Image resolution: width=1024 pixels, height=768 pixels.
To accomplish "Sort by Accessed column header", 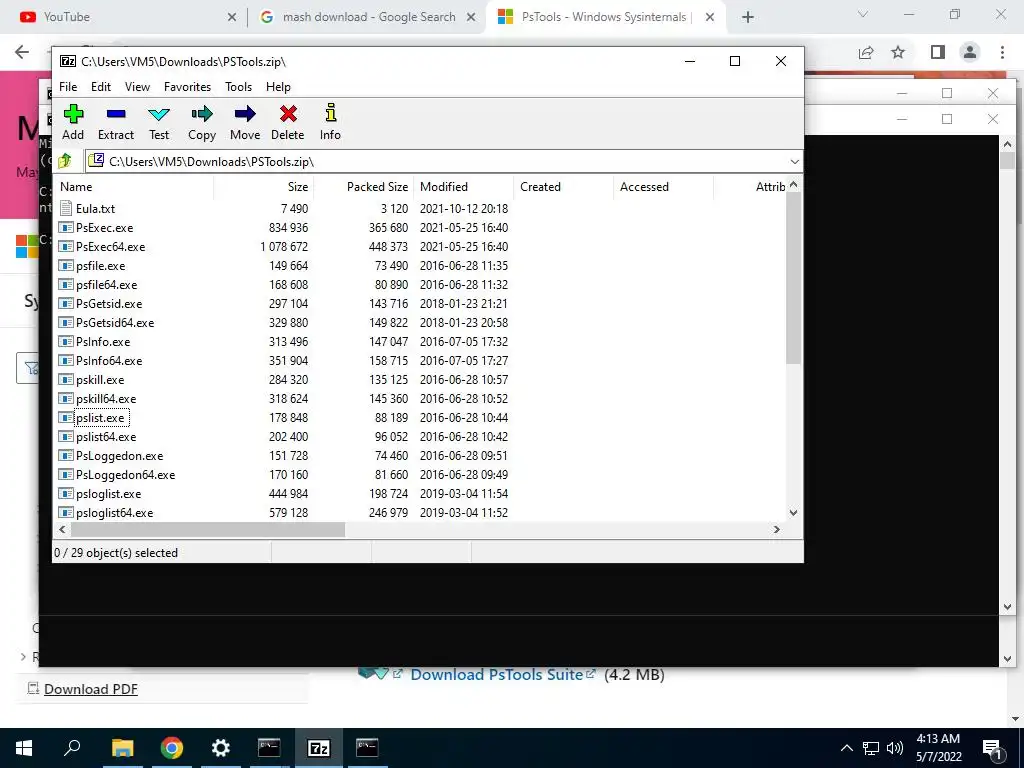I will click(x=664, y=187).
